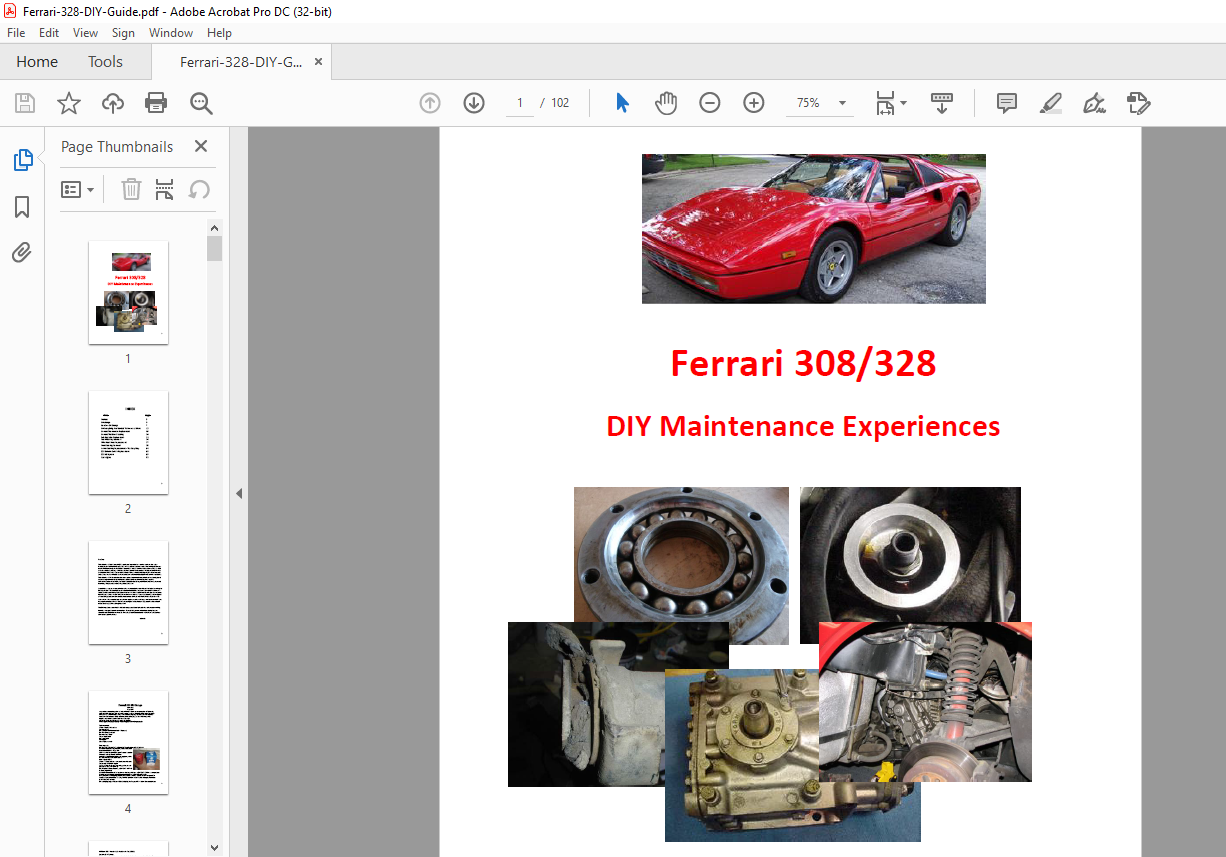Click the 'Ferrari 308/328' title text
1226x857 pixels.
click(x=803, y=363)
